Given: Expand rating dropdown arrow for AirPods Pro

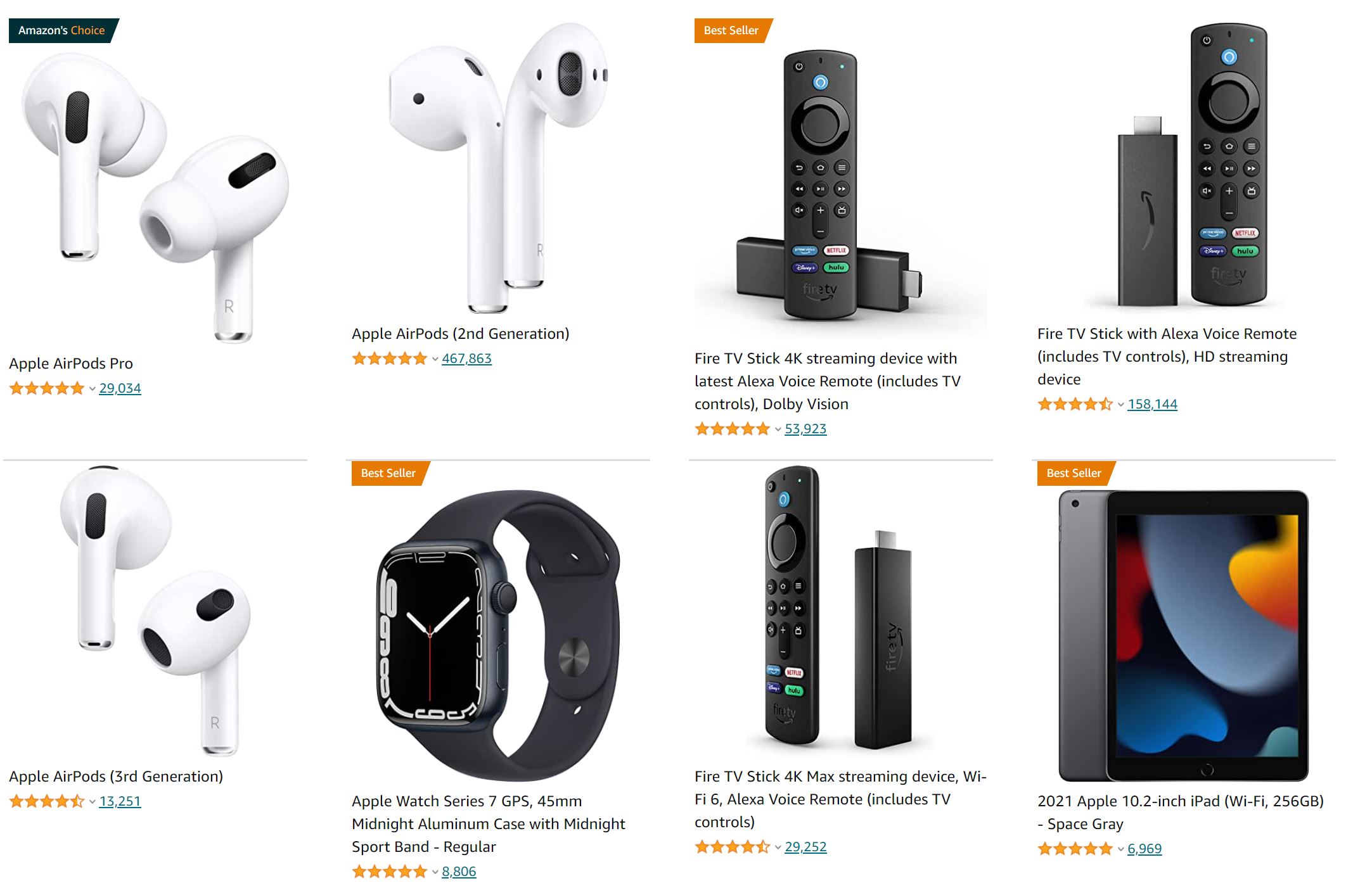Looking at the screenshot, I should [92, 389].
